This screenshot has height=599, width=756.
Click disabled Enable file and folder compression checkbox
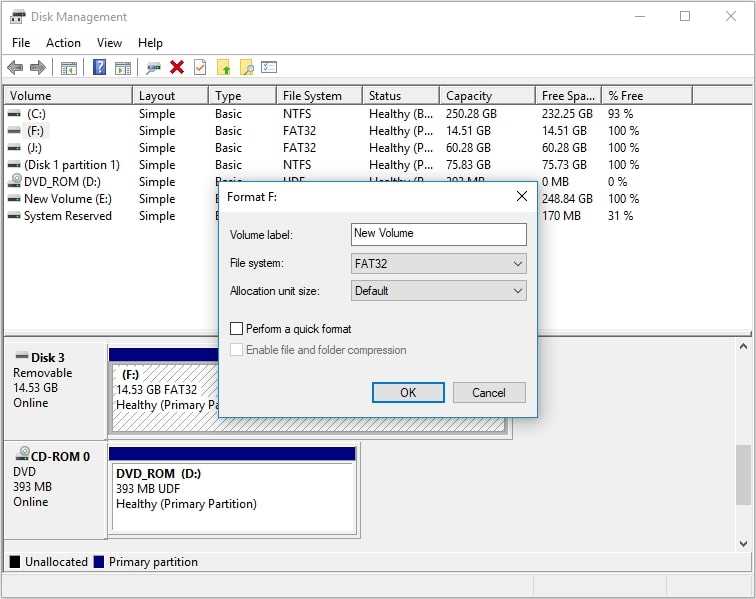click(x=236, y=350)
